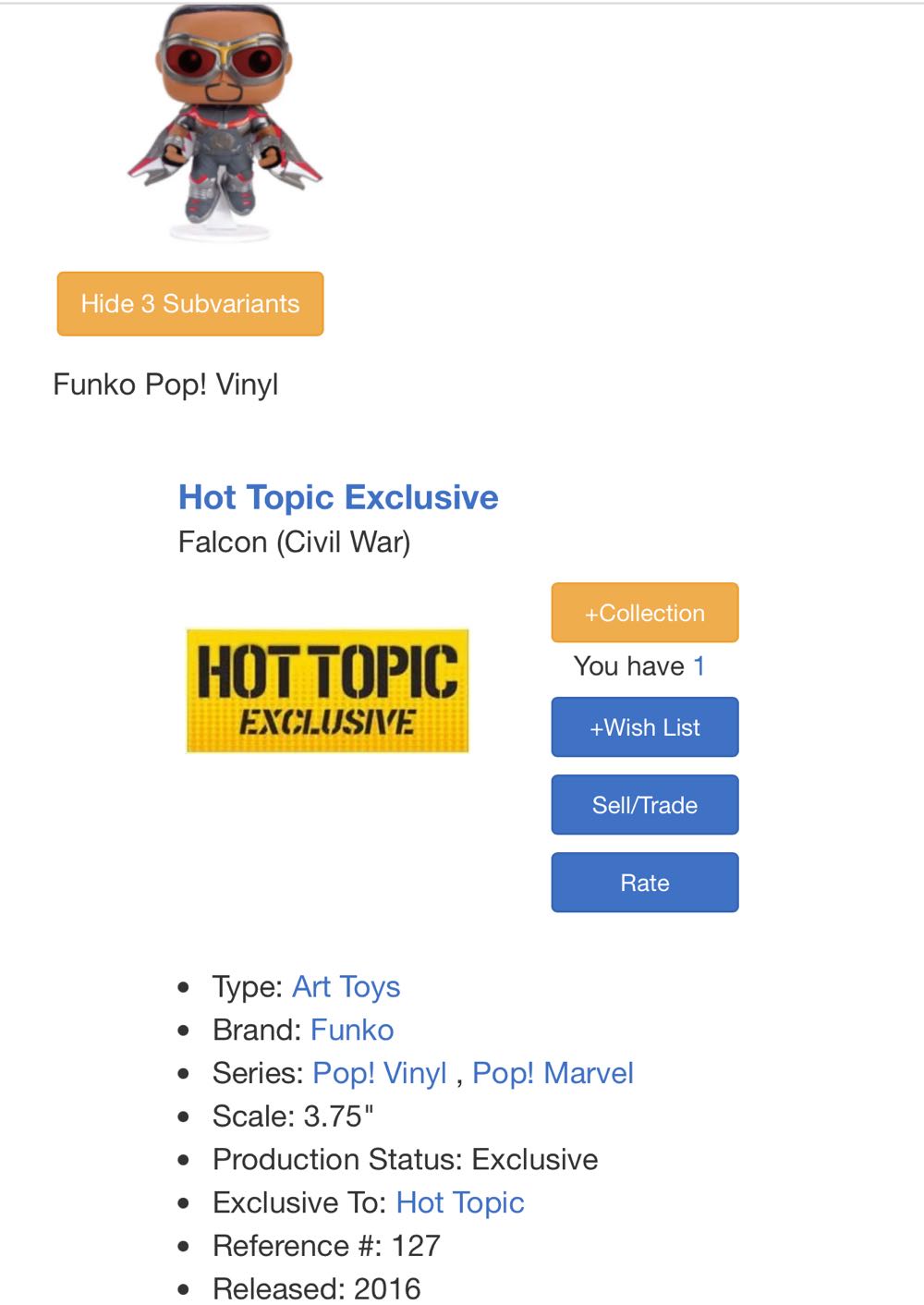This screenshot has width=924, height=1305.
Task: Open the Pop! Vinyl series link
Action: 380,1073
